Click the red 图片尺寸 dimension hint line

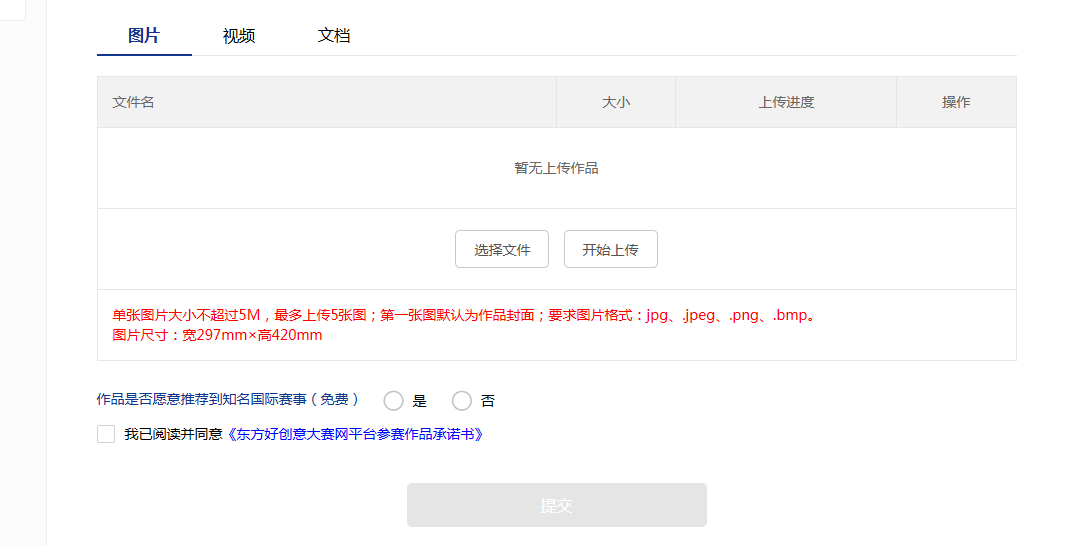pos(217,335)
